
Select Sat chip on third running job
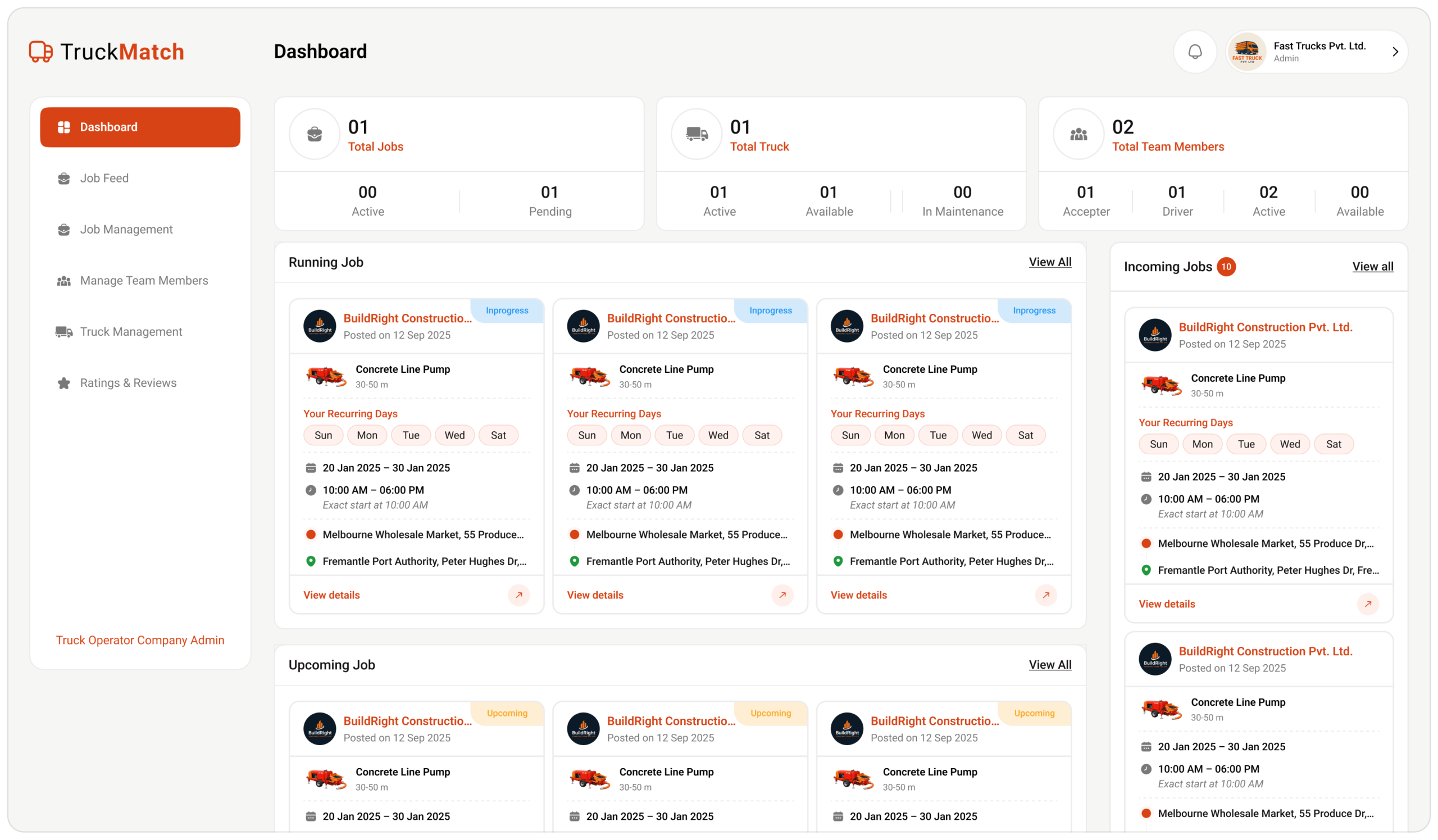point(1026,436)
